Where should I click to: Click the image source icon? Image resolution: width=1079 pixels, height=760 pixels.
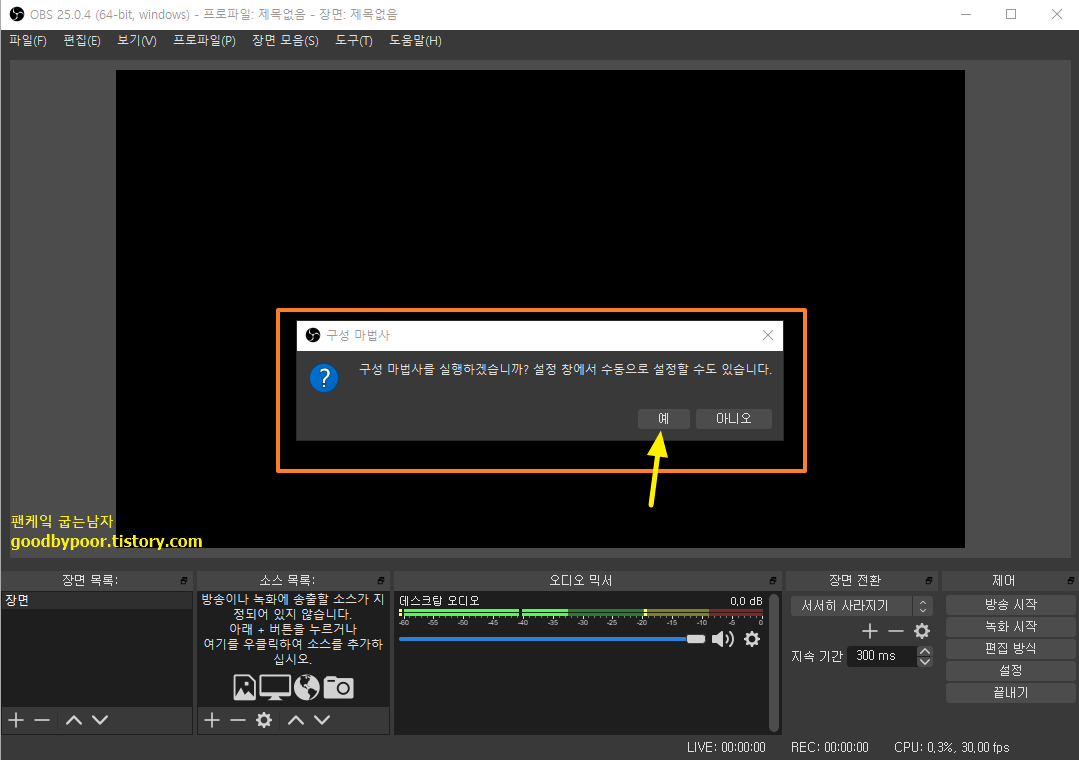pyautogui.click(x=244, y=687)
